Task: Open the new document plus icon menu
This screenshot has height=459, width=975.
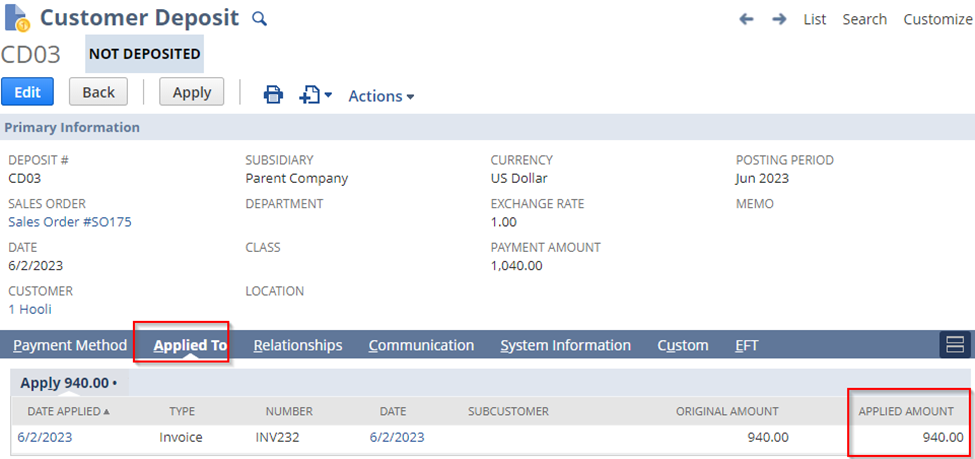Action: point(315,96)
